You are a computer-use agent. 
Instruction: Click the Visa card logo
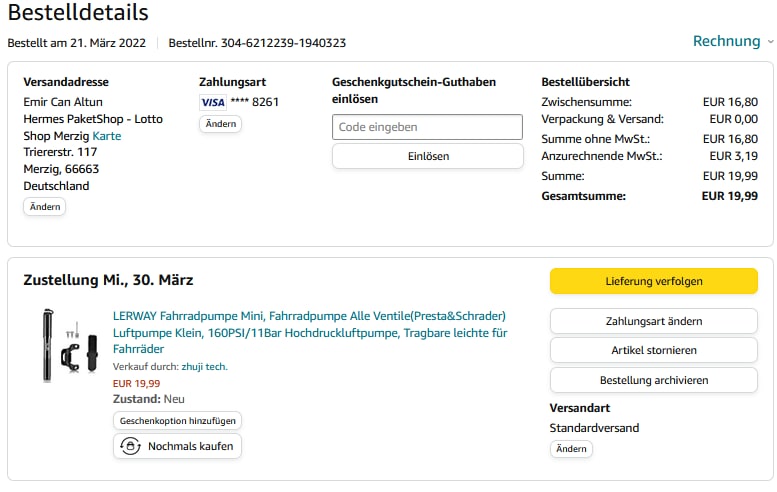(212, 102)
